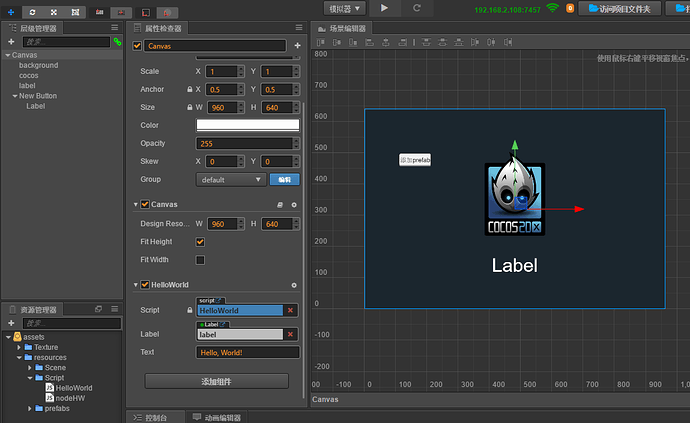
Task: Switch to the scene editor tab
Action: [x=342, y=29]
